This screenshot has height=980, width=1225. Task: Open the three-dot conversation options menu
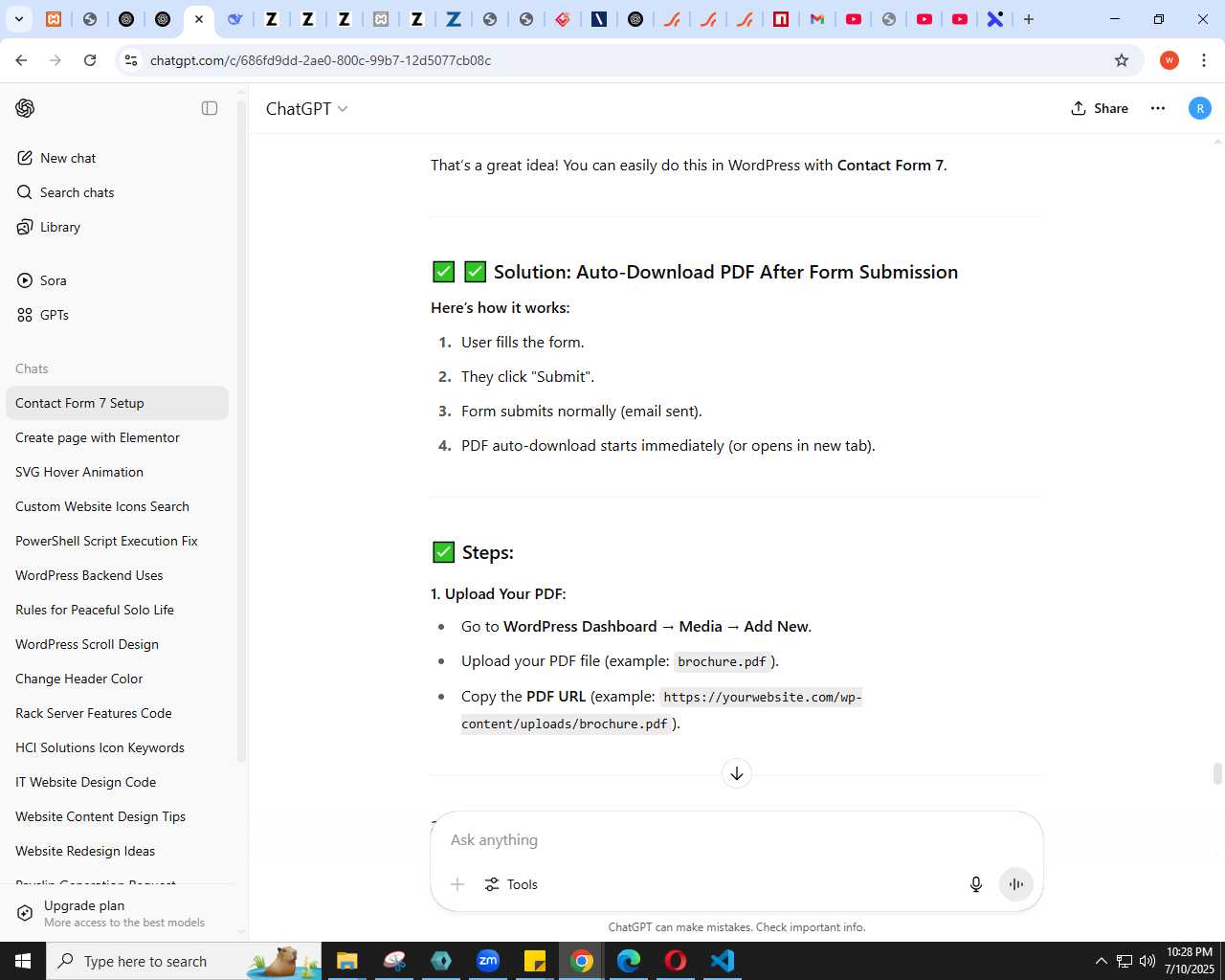[1158, 108]
